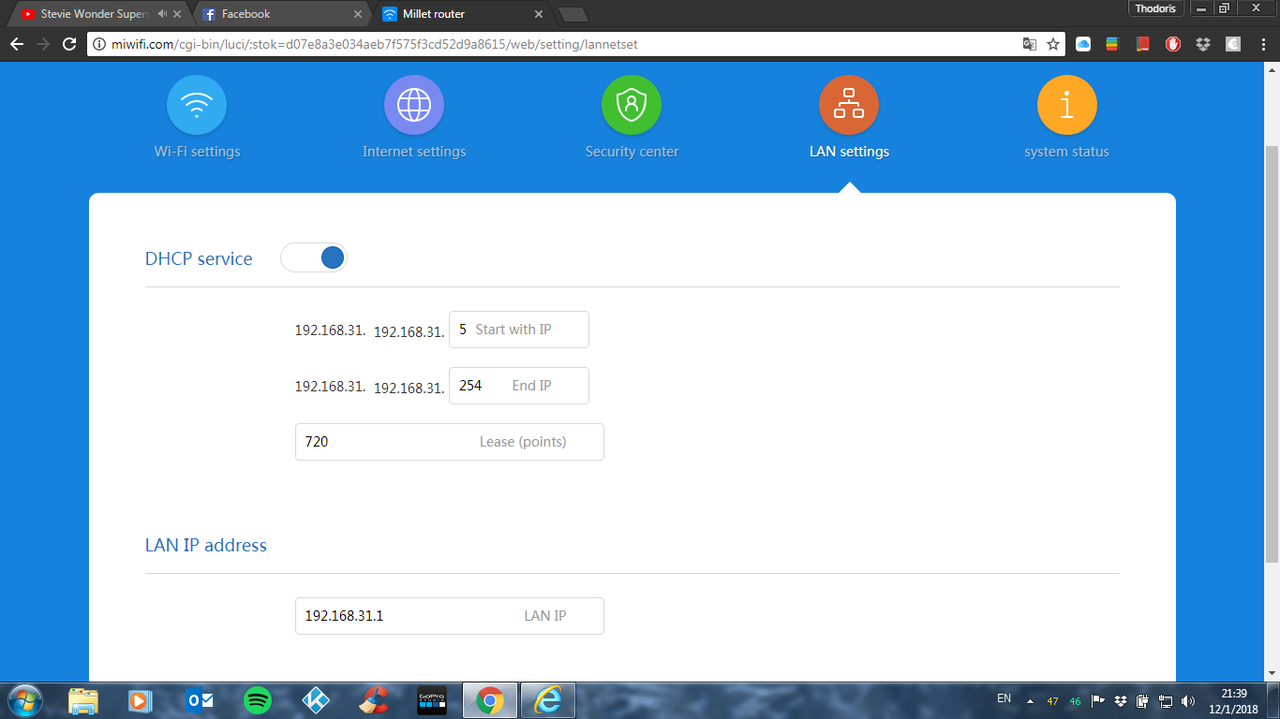Click scrollbar up arrow
1280x719 pixels.
coord(1272,69)
